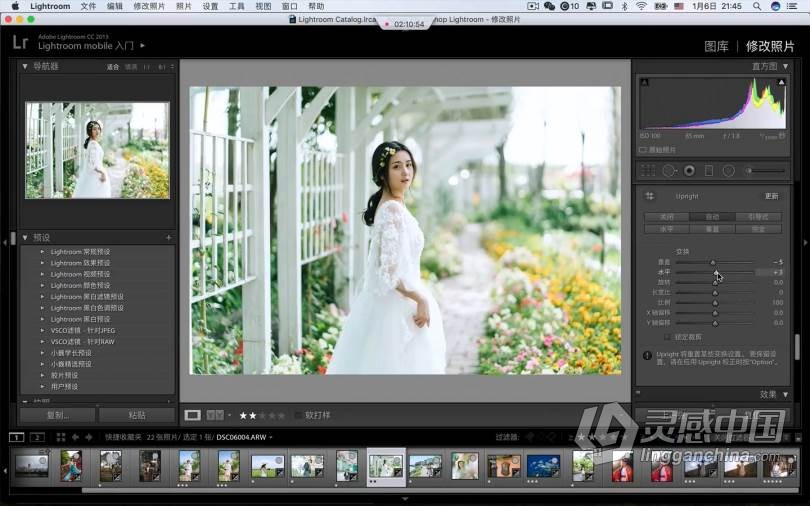Click Lightroom mobile 入门 arrow link
Image resolution: width=810 pixels, height=506 pixels.
pos(143,45)
